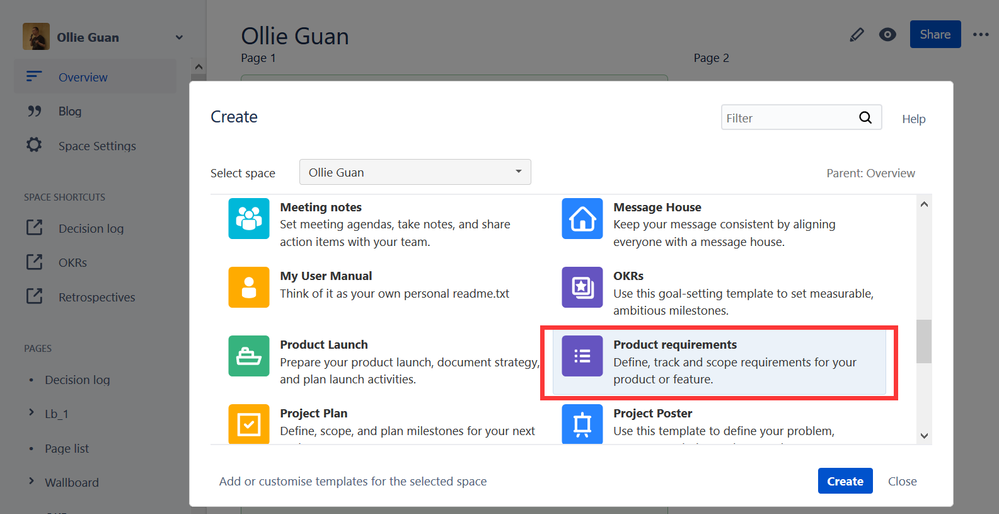Open the Retrospectives space shortcut
The width and height of the screenshot is (999, 514).
point(97,297)
